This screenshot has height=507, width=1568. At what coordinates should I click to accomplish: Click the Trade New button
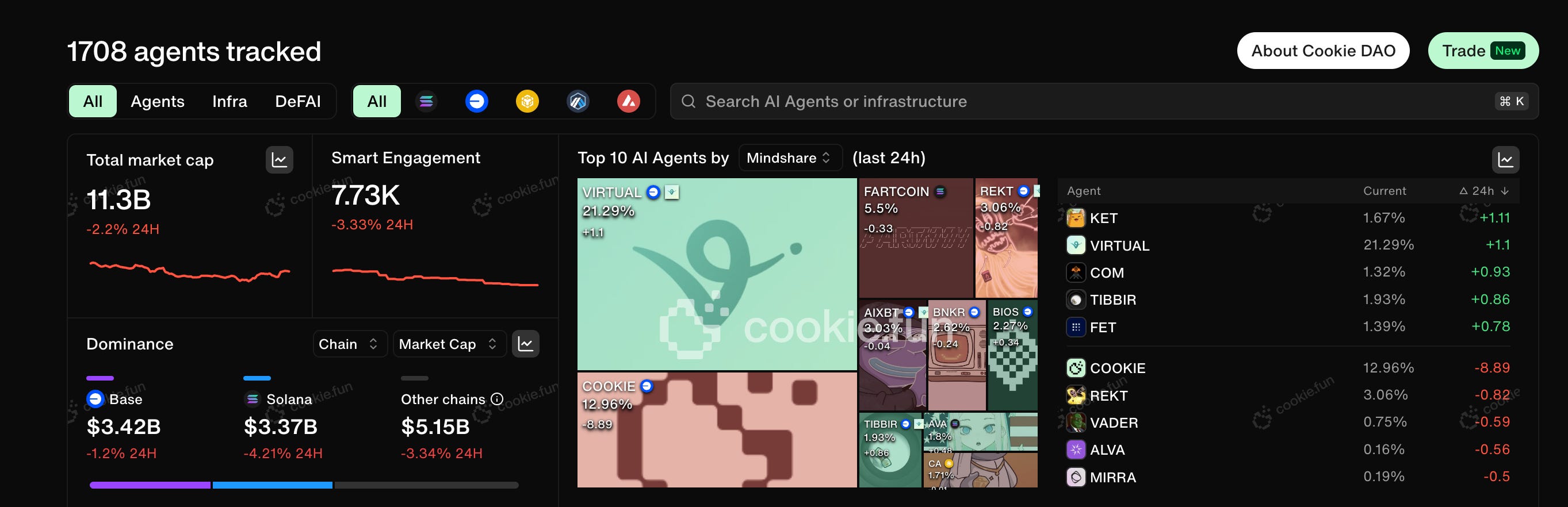[1483, 51]
